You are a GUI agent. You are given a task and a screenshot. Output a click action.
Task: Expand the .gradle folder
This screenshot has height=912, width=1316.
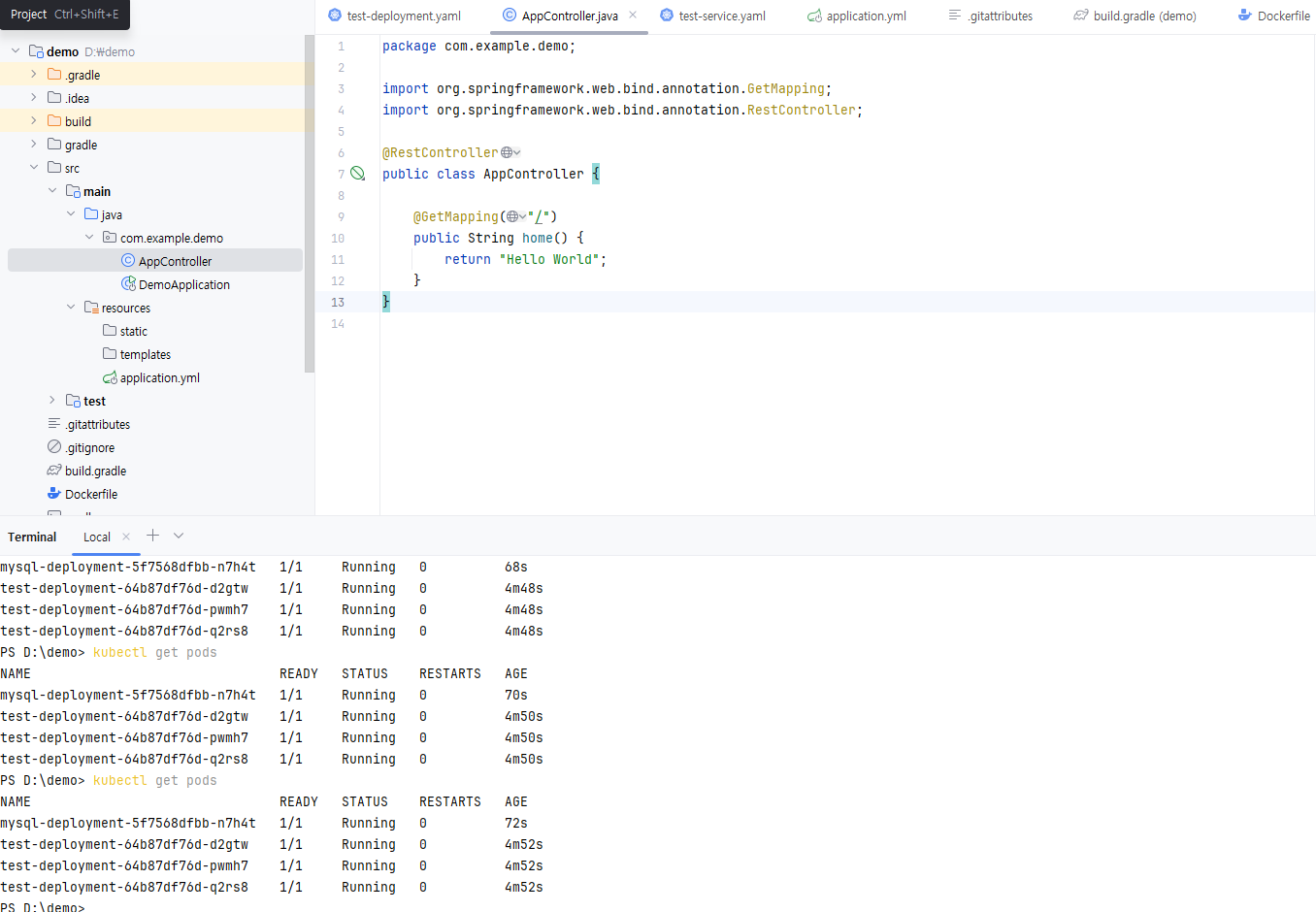pyautogui.click(x=34, y=74)
